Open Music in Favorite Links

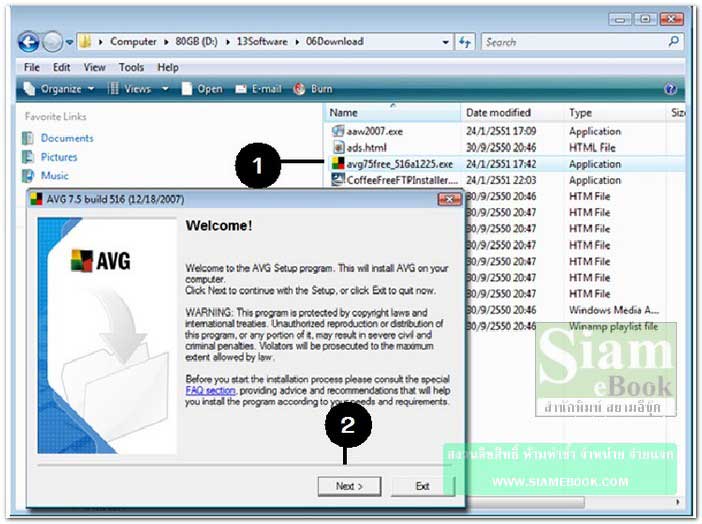pos(55,176)
